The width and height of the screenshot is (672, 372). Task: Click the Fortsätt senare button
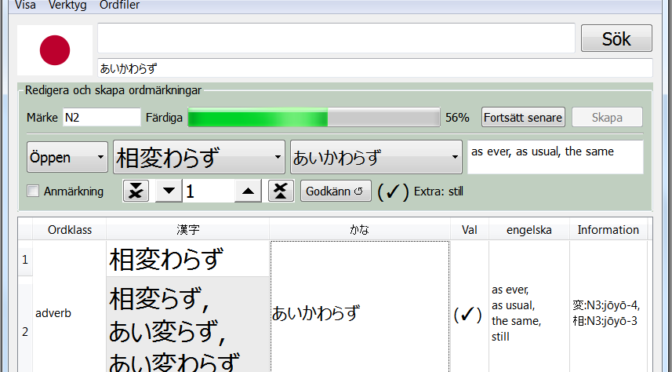[x=523, y=117]
